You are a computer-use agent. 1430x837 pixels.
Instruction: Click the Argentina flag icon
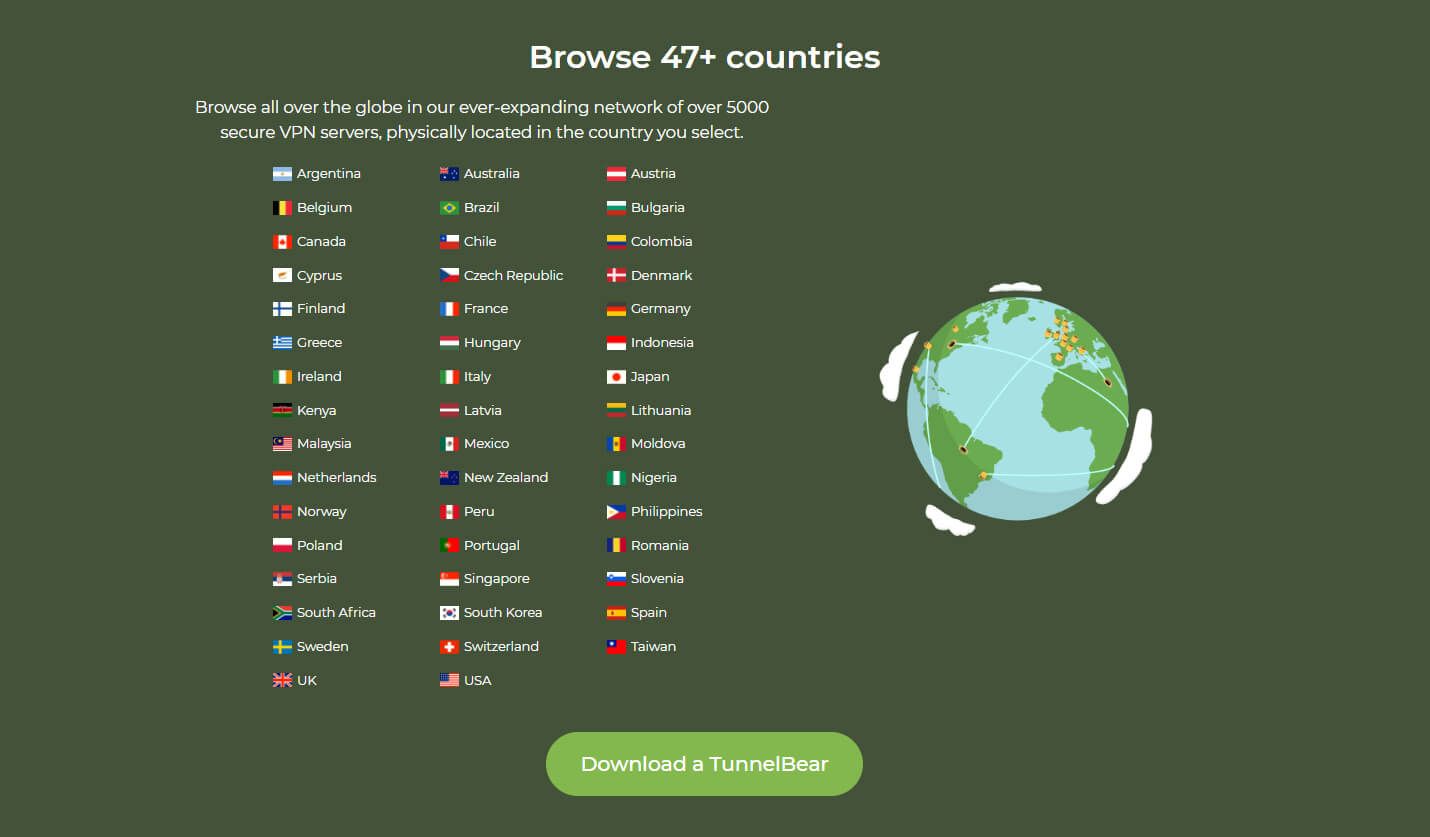[x=282, y=174]
